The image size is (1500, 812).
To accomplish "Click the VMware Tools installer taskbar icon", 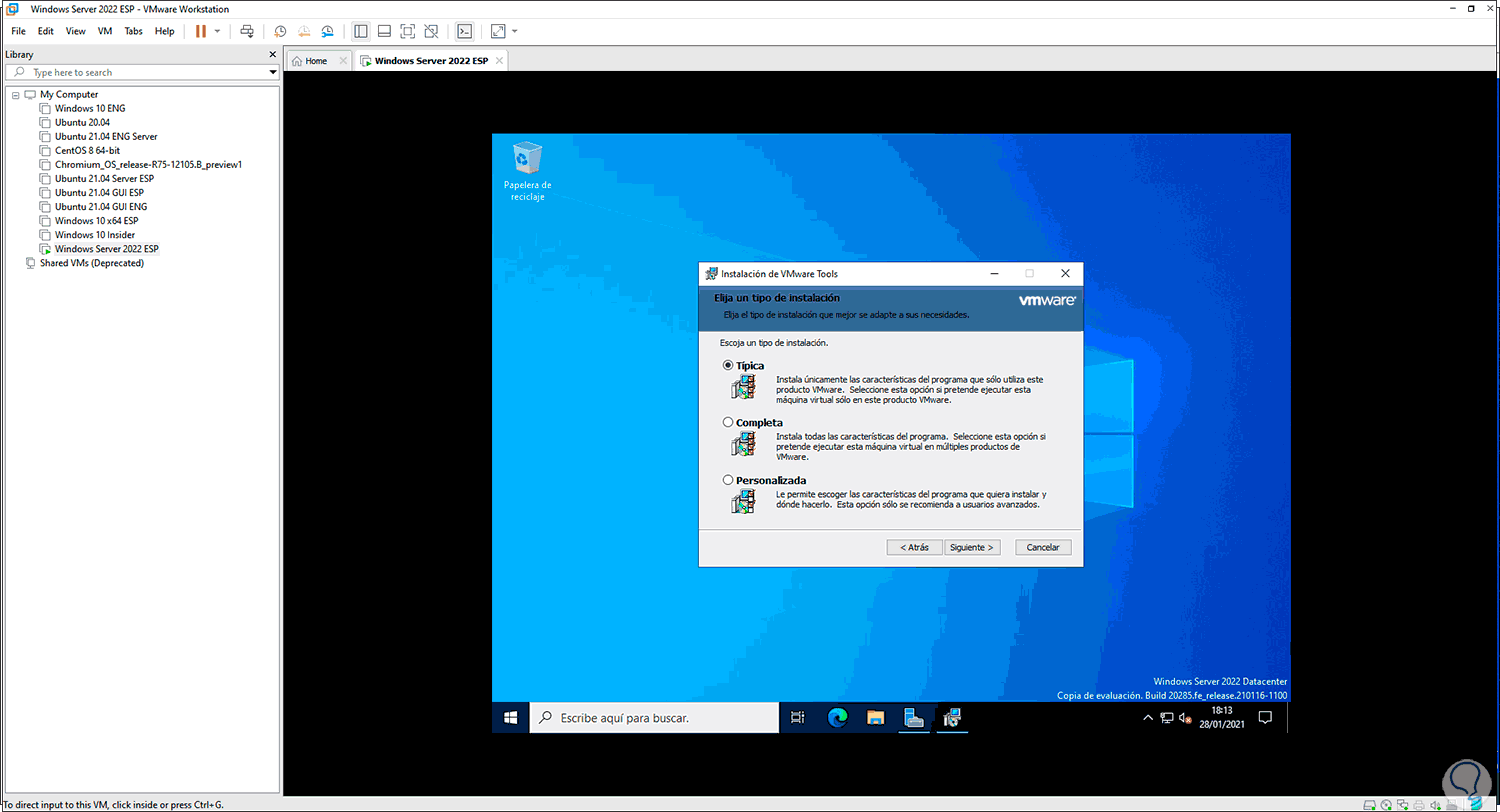I will (x=952, y=717).
